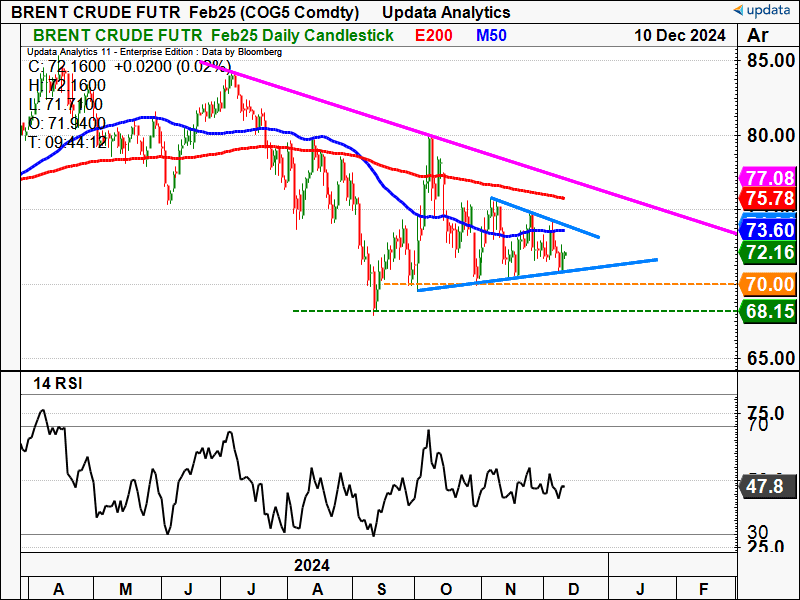Select the red 75.78 E200 price tag
Viewport: 800px width, 600px height.
tap(768, 198)
